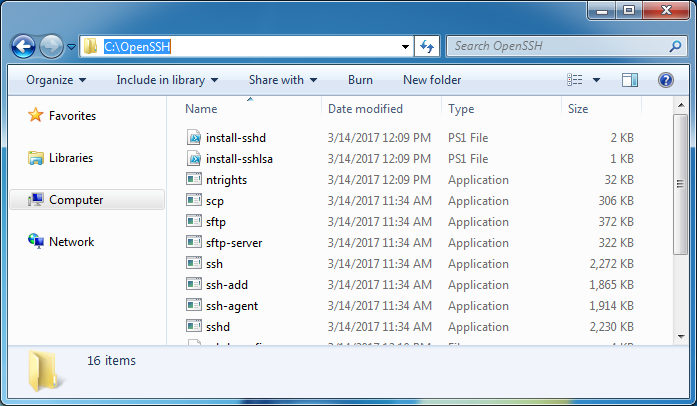Select Network in the navigation pane
697x406 pixels.
pos(61,241)
